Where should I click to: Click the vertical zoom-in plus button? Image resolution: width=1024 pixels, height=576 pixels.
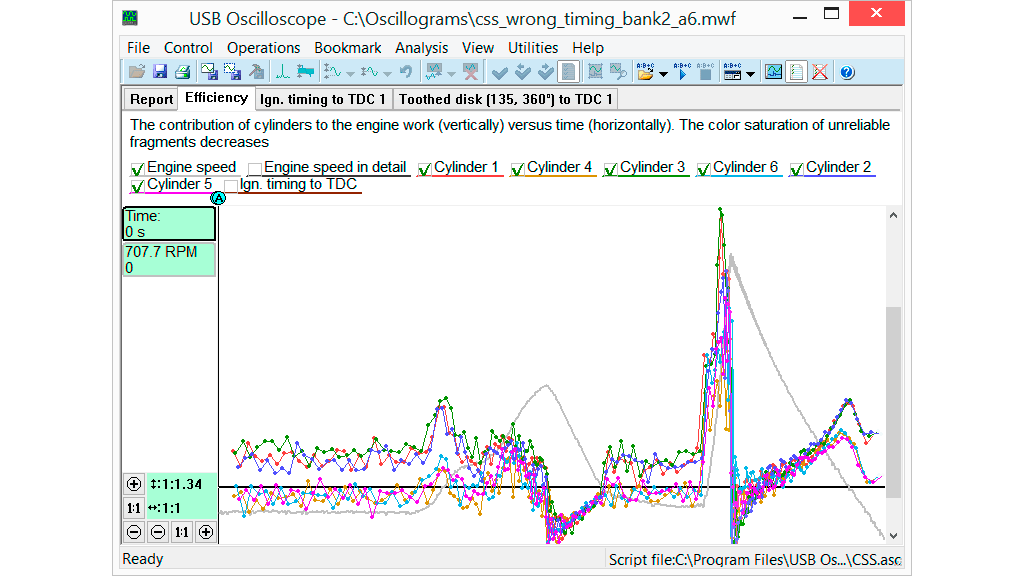click(134, 484)
